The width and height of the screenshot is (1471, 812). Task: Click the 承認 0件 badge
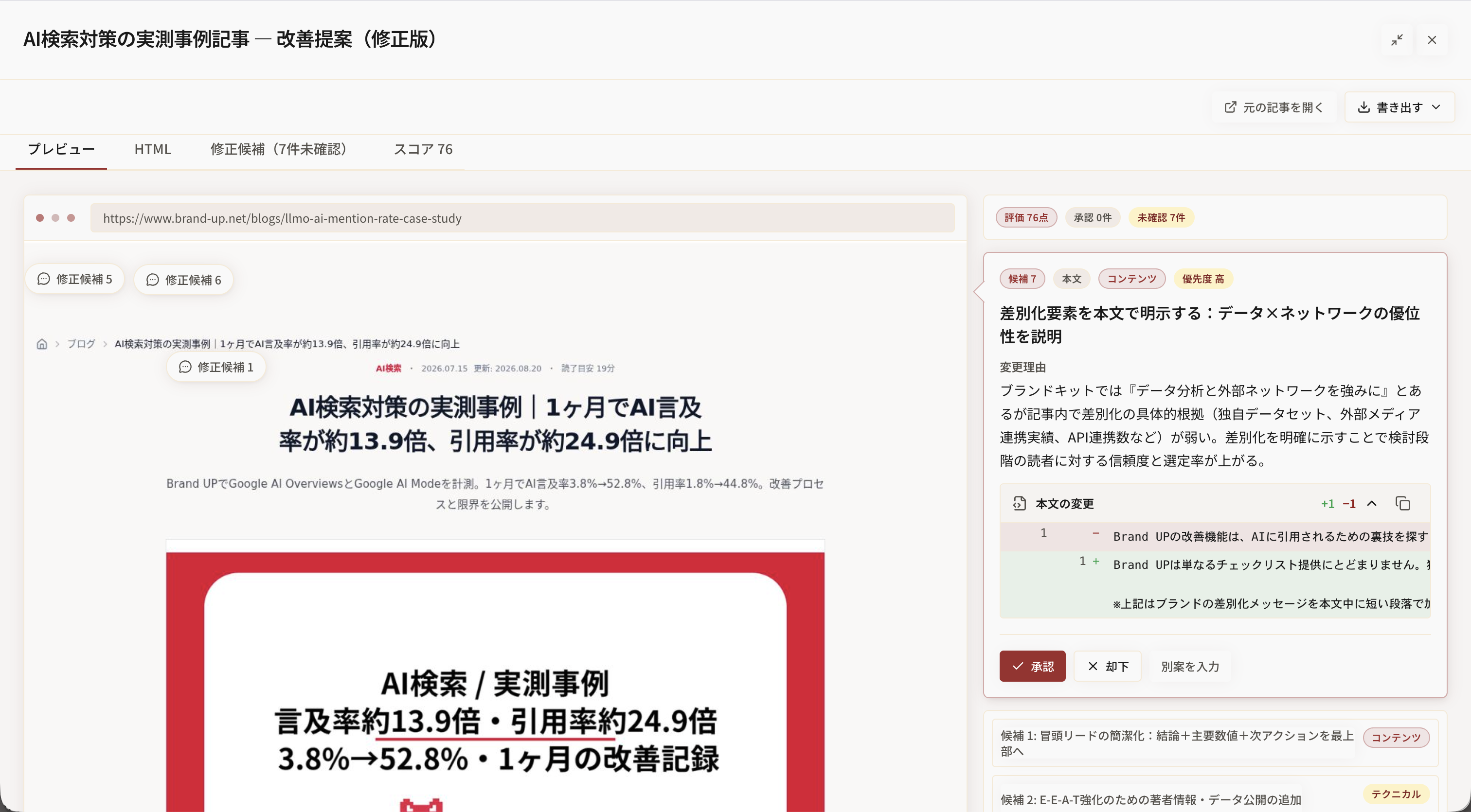click(1093, 217)
